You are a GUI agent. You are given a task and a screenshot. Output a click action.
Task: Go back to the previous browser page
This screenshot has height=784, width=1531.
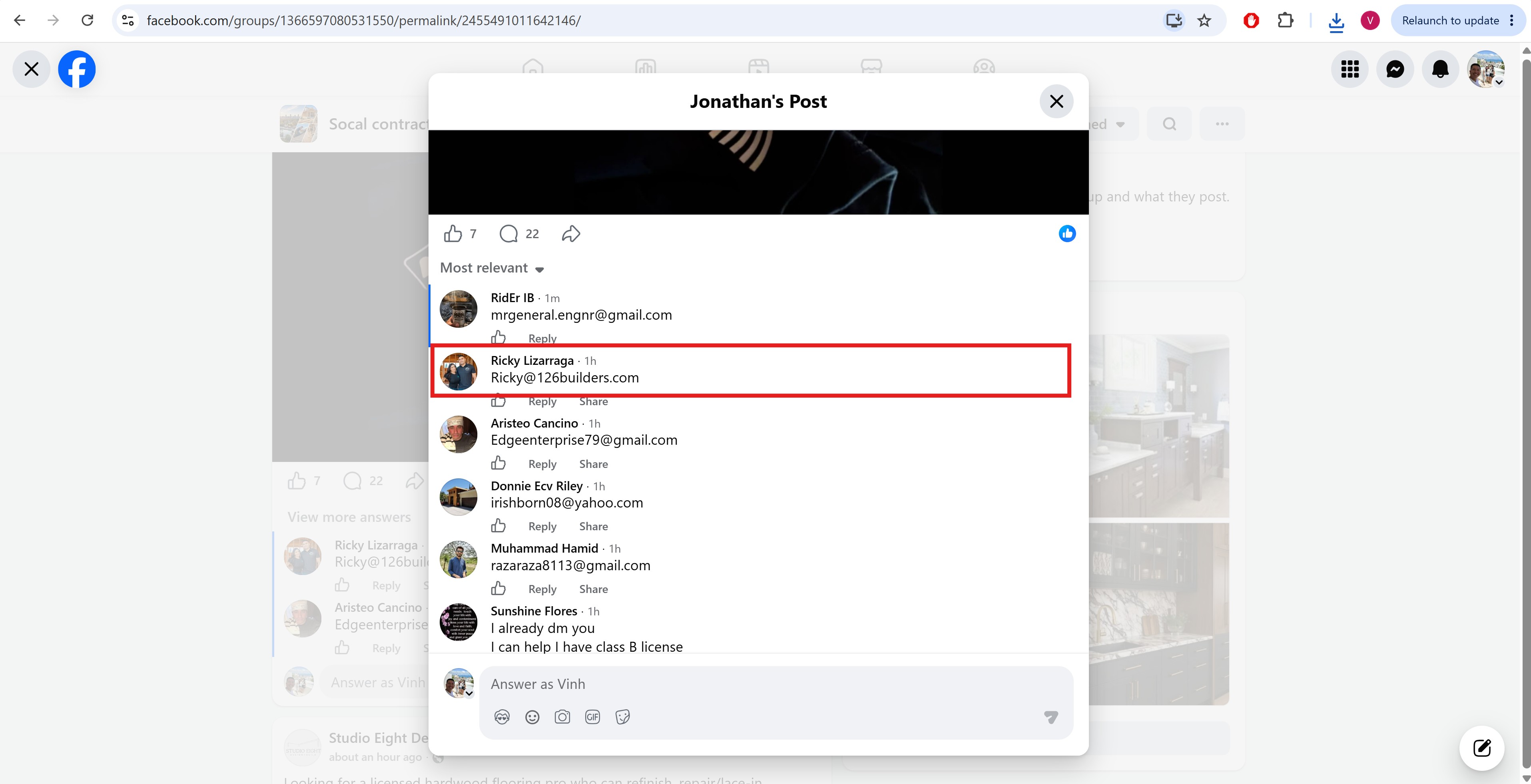click(x=20, y=20)
